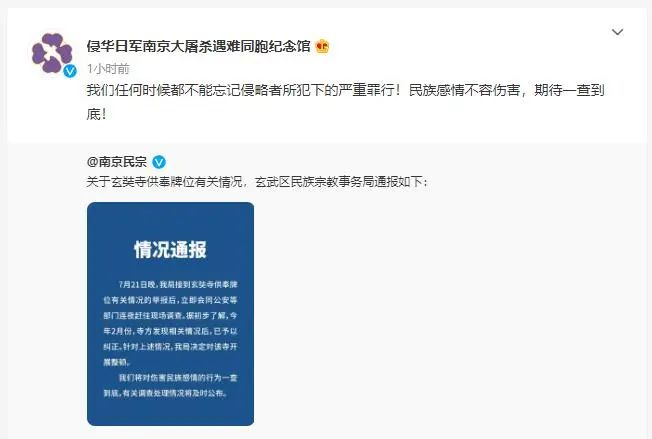Click the trailing 底！ line of the post
Viewport: 652px width, 439px height.
pos(96,113)
